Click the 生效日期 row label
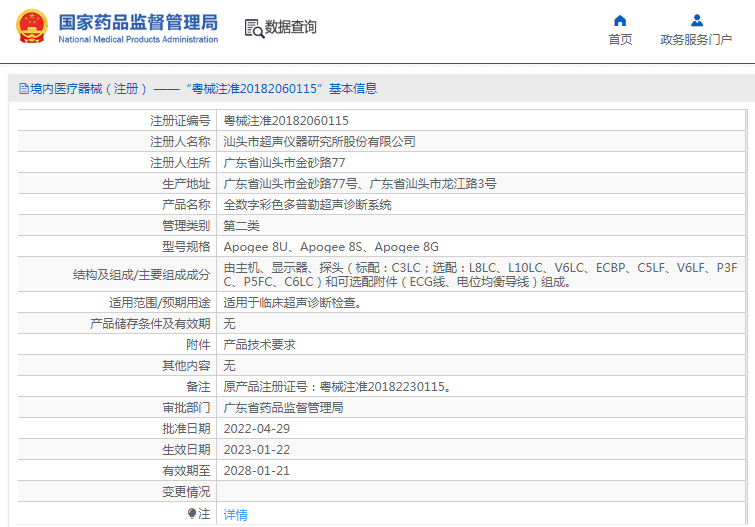 pos(186,450)
